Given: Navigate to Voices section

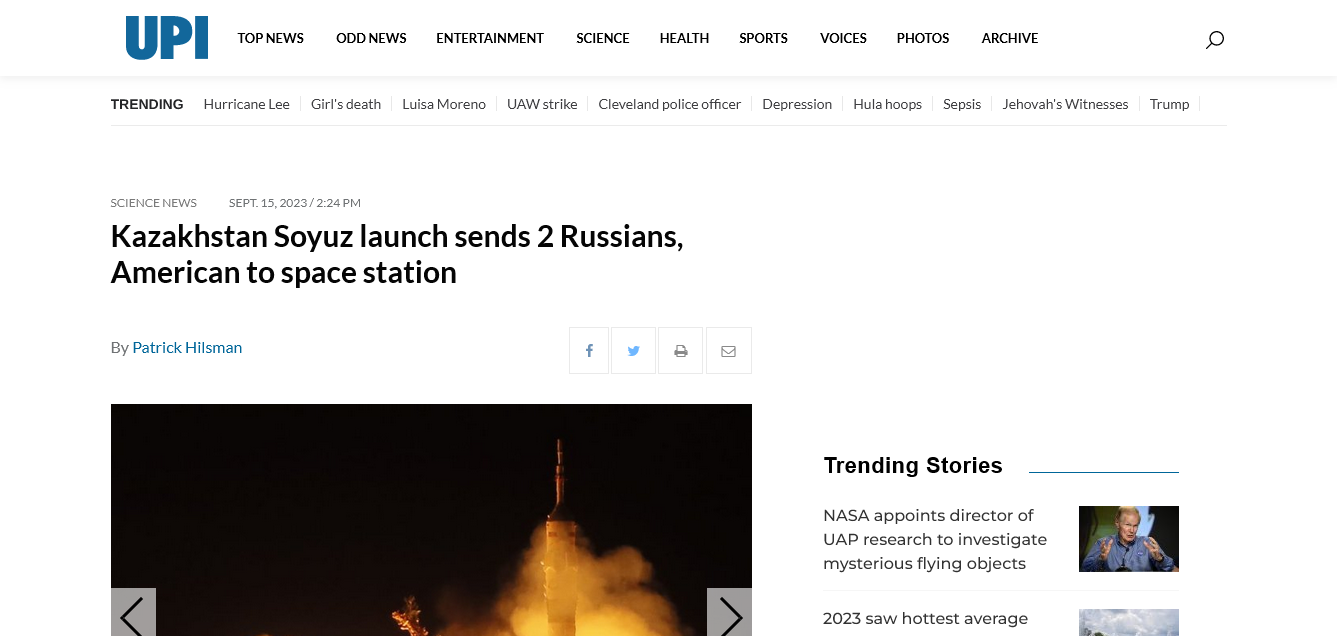Looking at the screenshot, I should point(843,38).
